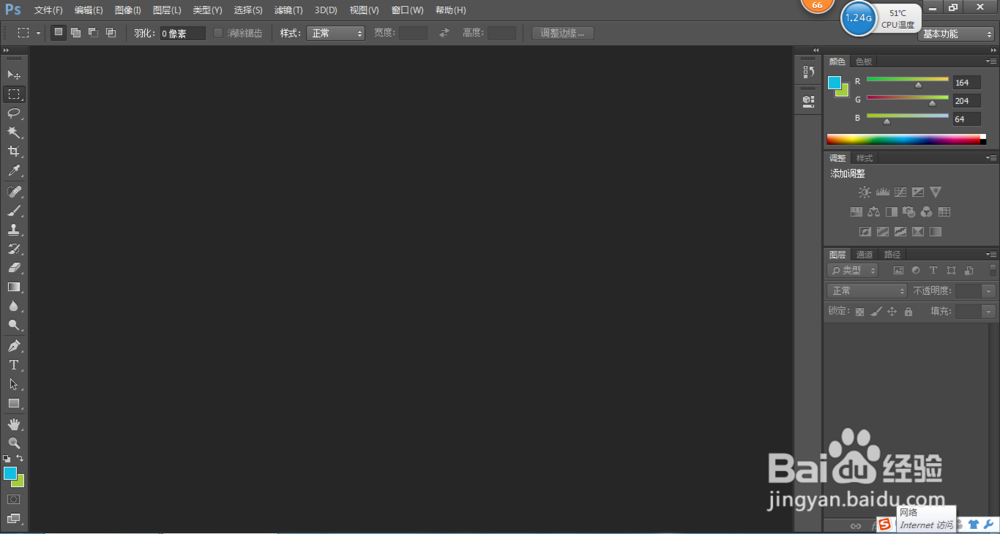Select the Path Selection tool
Screen dimensions: 1000x534
tap(14, 384)
